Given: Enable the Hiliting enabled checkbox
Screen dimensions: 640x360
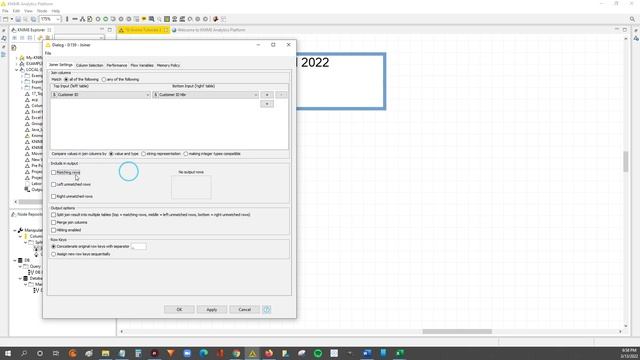Looking at the screenshot, I should [x=53, y=230].
